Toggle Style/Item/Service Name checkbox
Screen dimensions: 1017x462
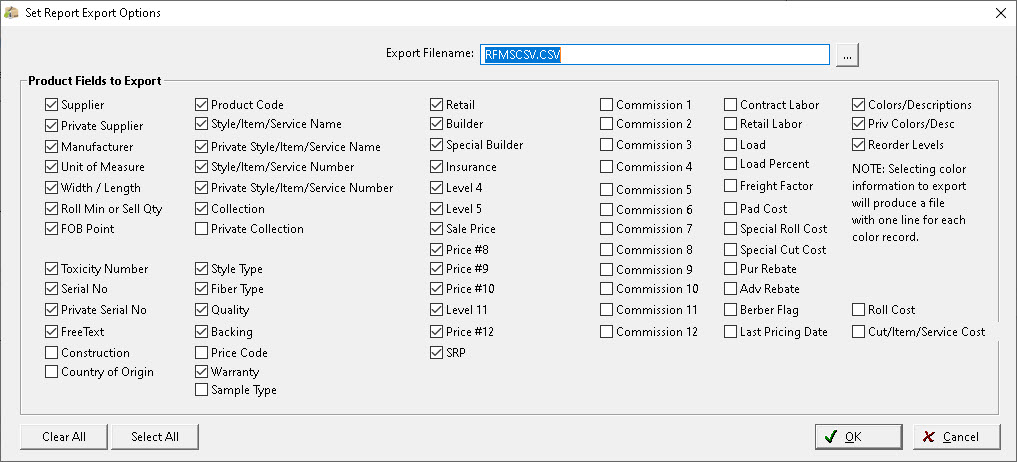pyautogui.click(x=202, y=123)
